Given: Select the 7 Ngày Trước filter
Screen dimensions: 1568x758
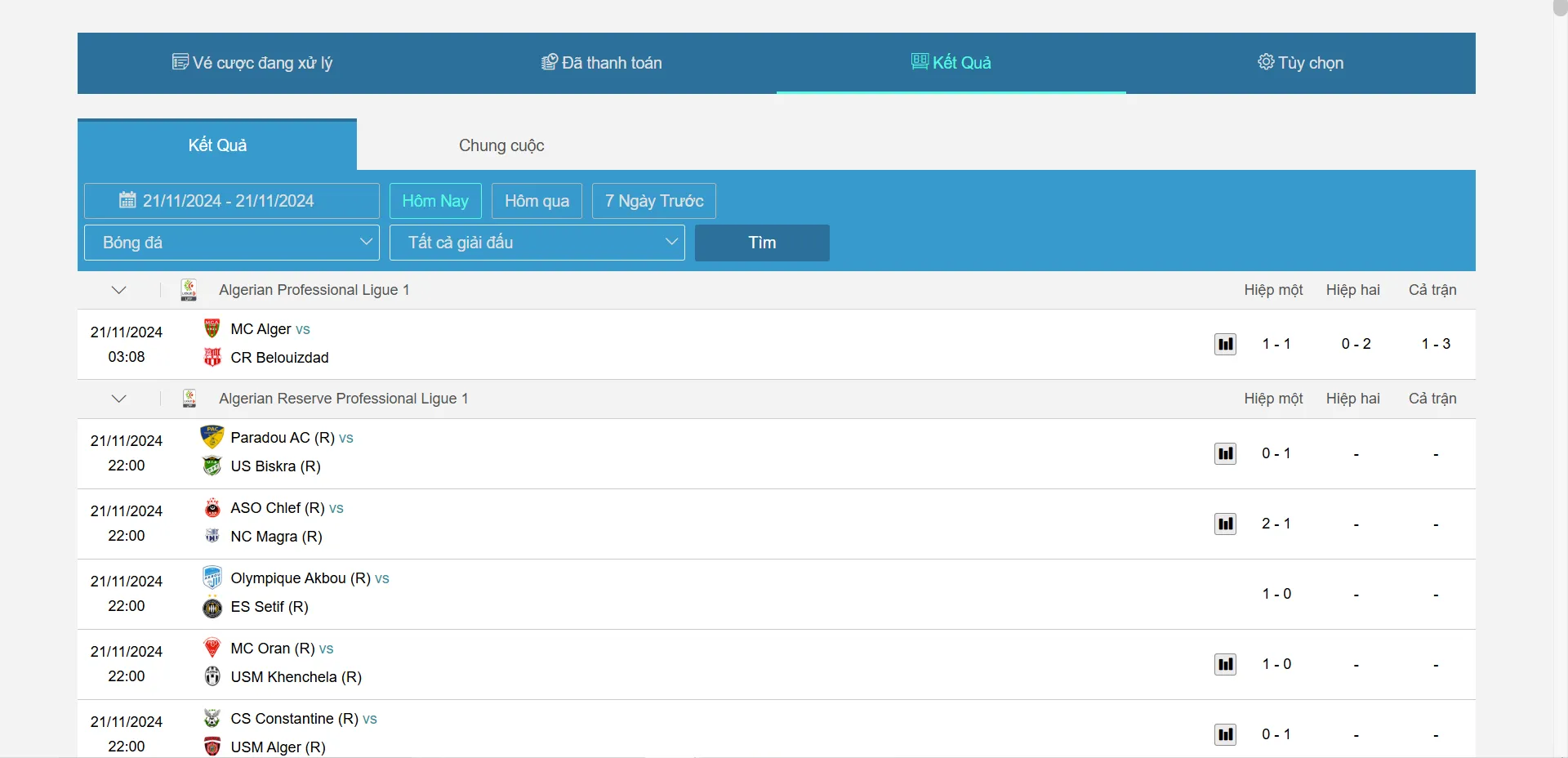Looking at the screenshot, I should tap(653, 201).
